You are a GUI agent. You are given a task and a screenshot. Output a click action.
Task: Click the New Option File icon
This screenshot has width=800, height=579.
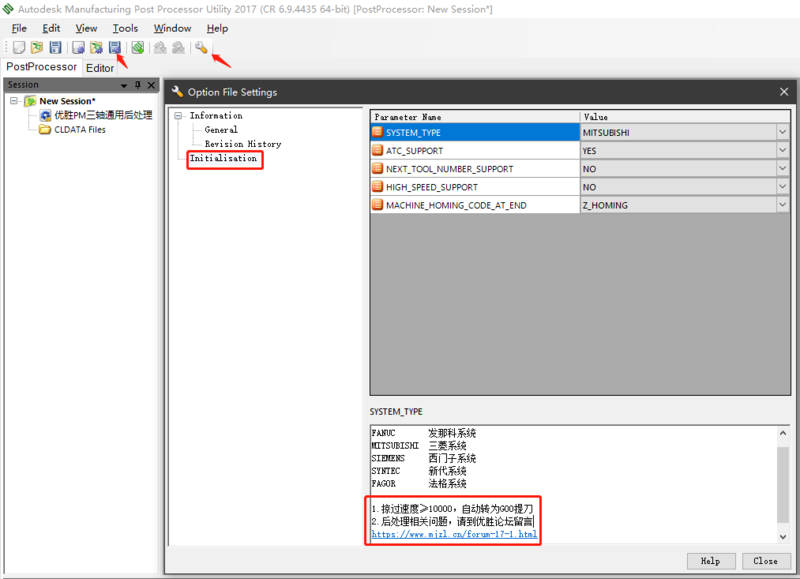point(78,47)
